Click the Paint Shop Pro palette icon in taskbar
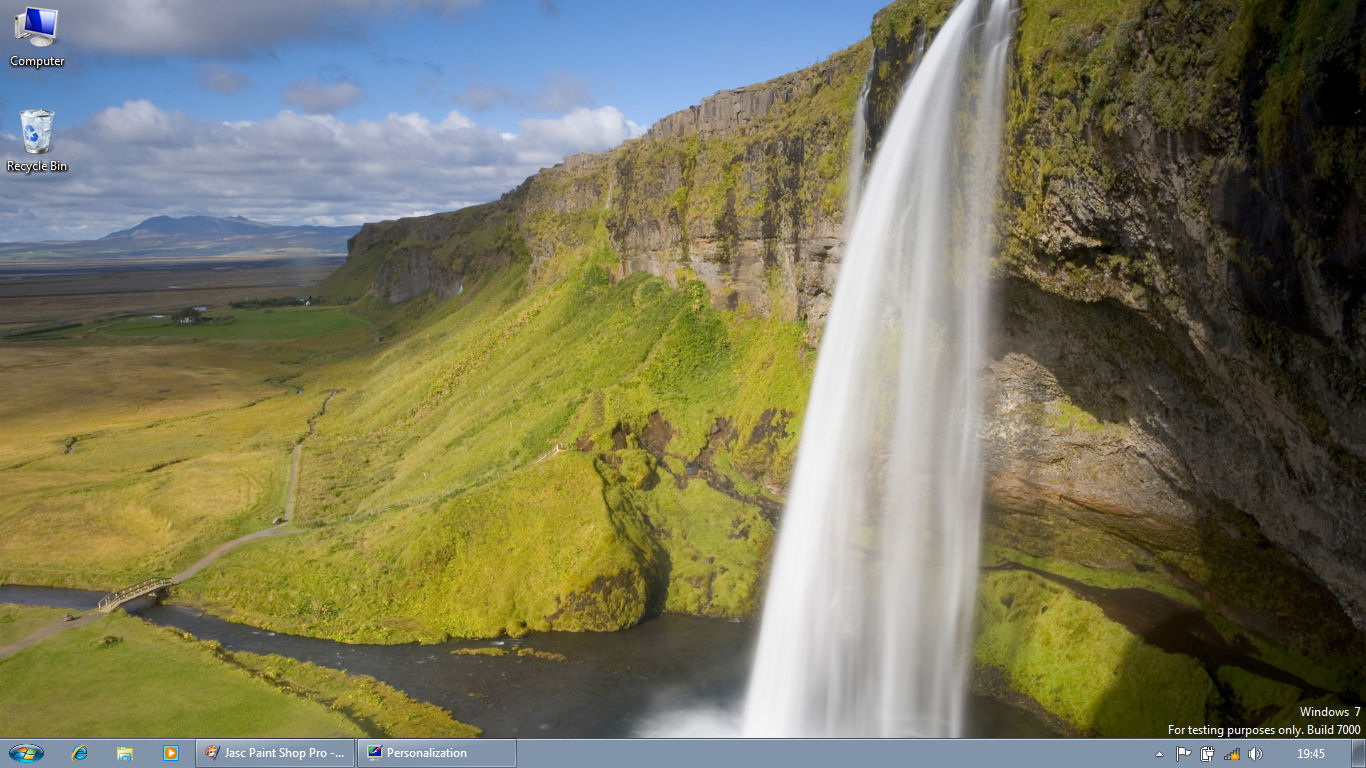 (211, 753)
